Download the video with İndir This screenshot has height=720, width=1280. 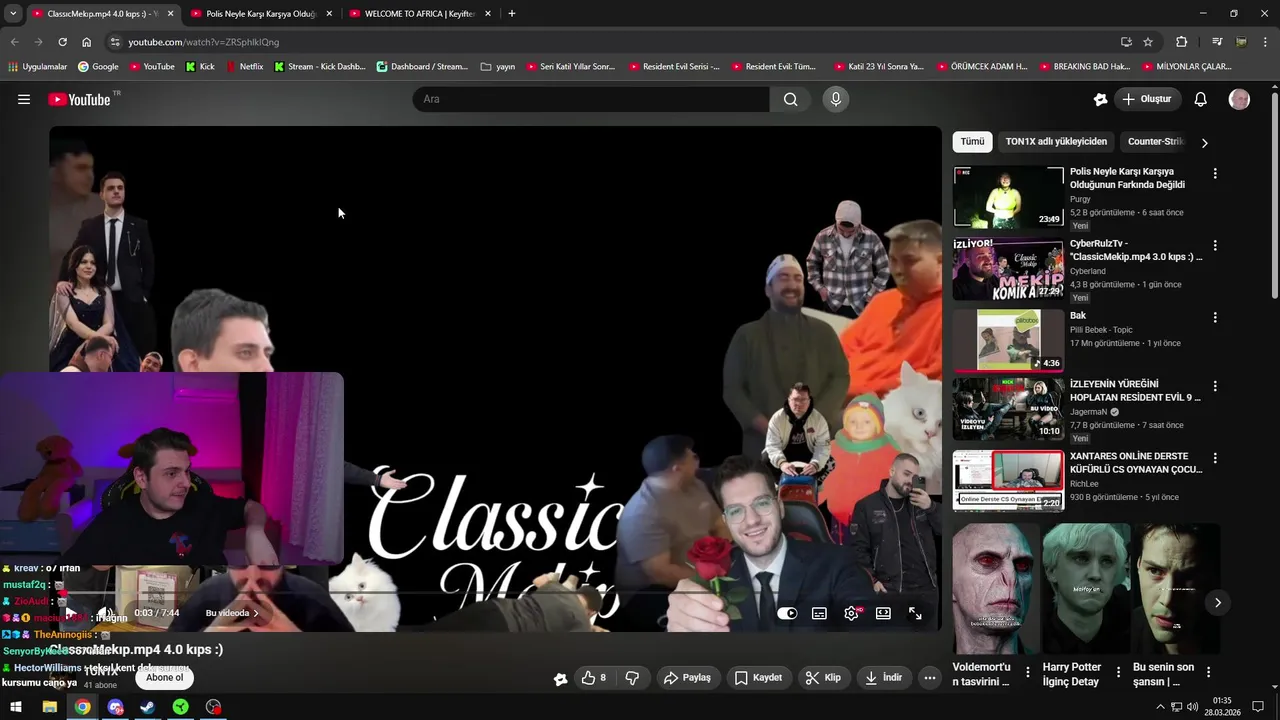click(x=883, y=677)
